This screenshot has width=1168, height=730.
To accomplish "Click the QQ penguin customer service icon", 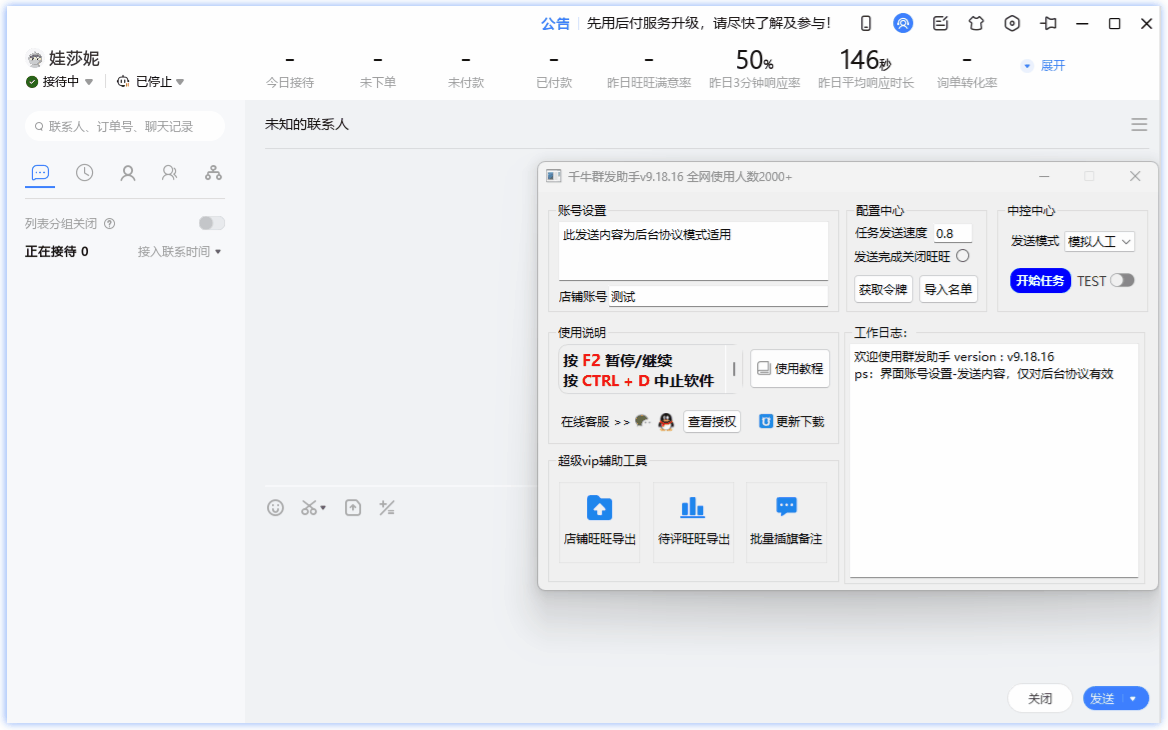I will click(666, 422).
